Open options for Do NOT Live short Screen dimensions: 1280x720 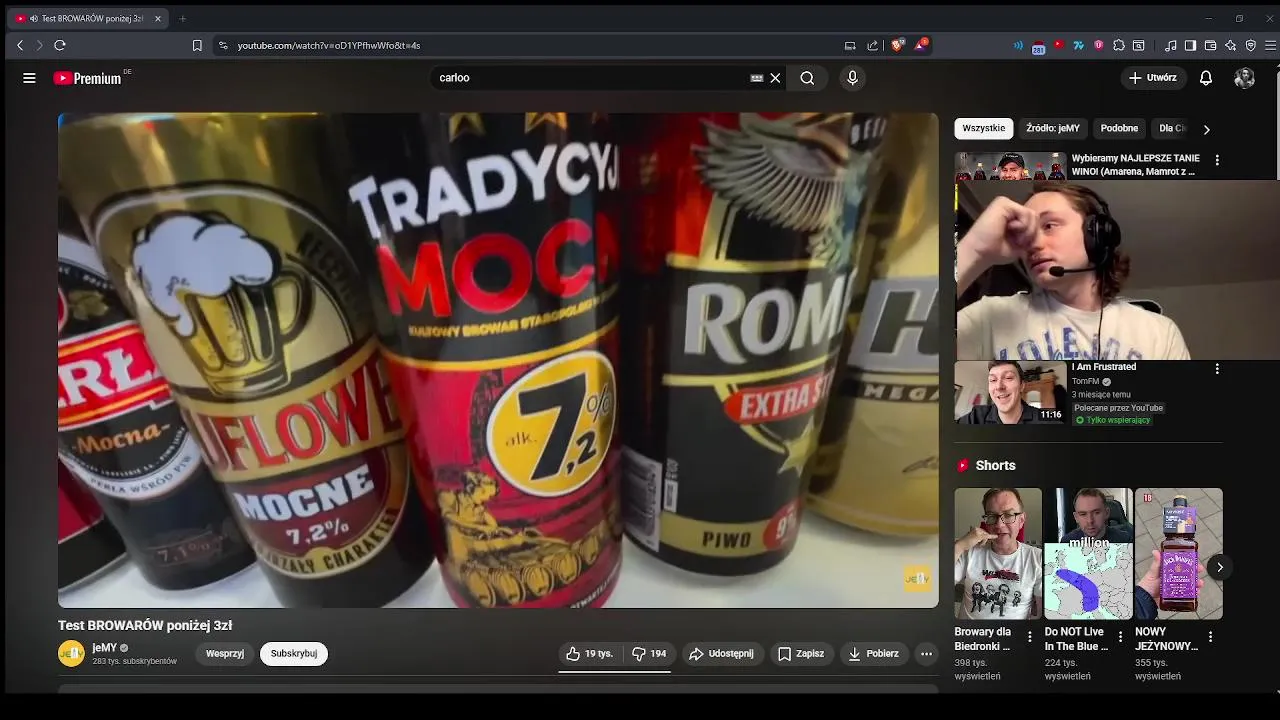click(x=1120, y=637)
